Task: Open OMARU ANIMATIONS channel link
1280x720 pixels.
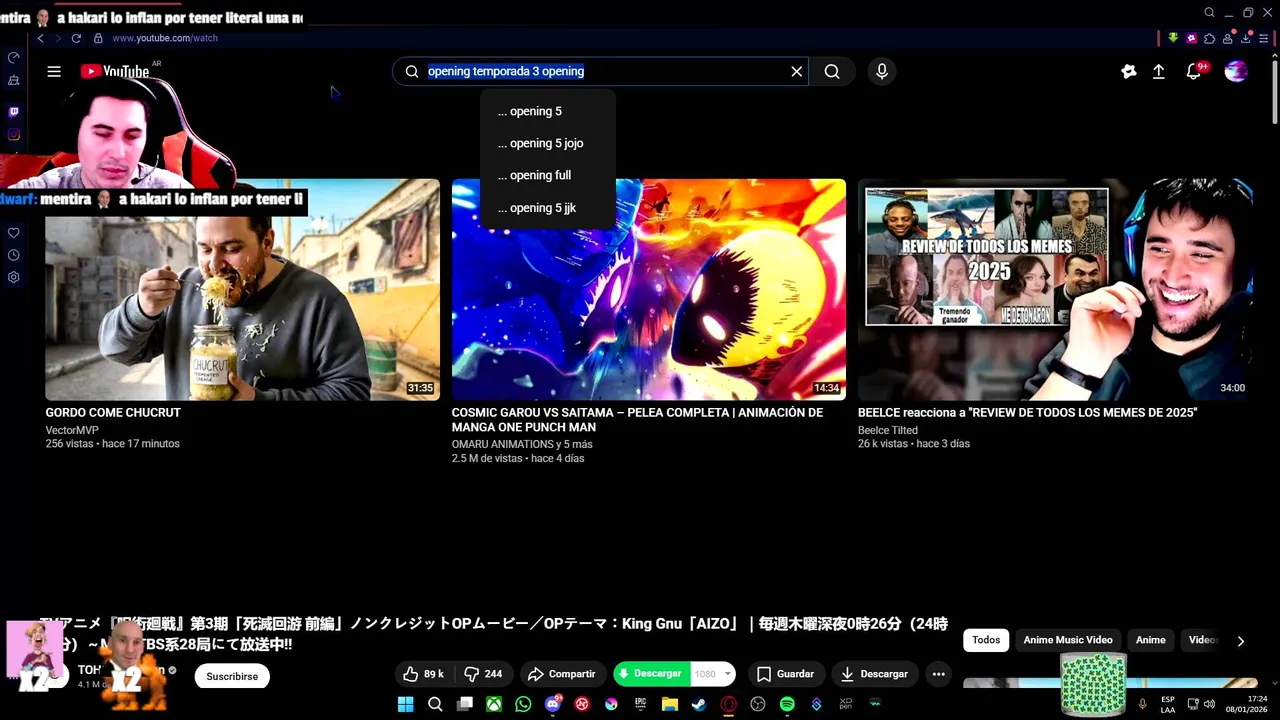Action: (522, 444)
